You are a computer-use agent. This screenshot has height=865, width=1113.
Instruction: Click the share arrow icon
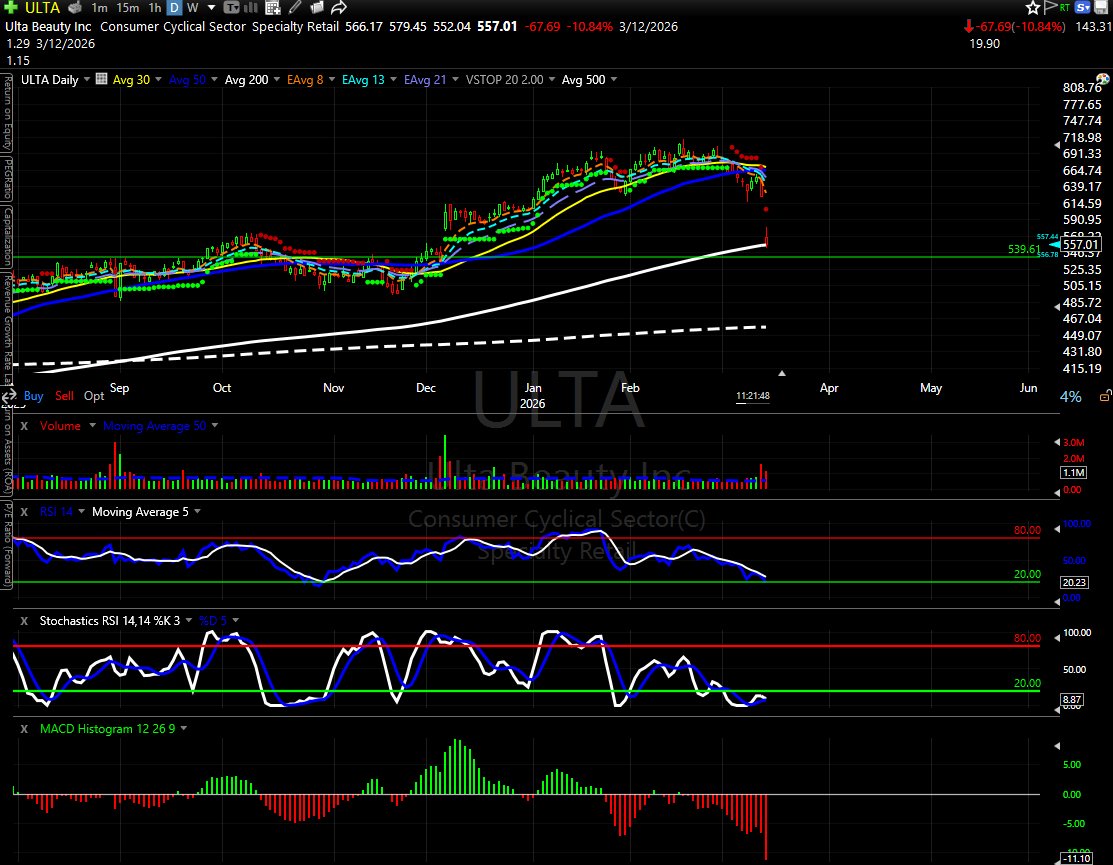pos(339,8)
